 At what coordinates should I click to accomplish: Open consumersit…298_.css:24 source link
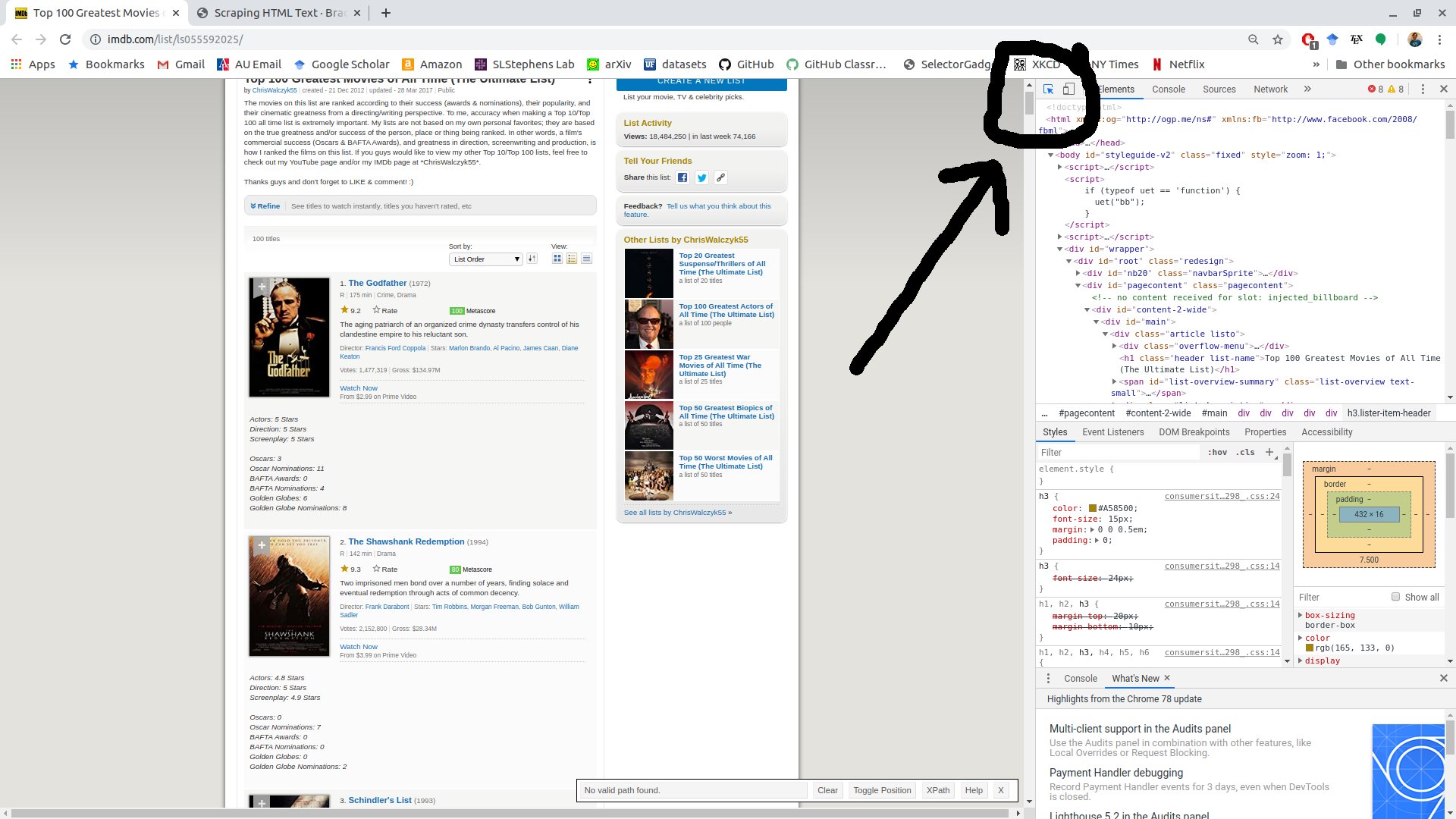[x=1222, y=496]
